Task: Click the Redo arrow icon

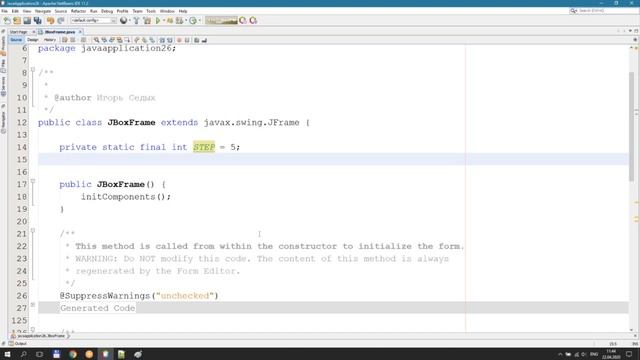Action: [x=61, y=20]
